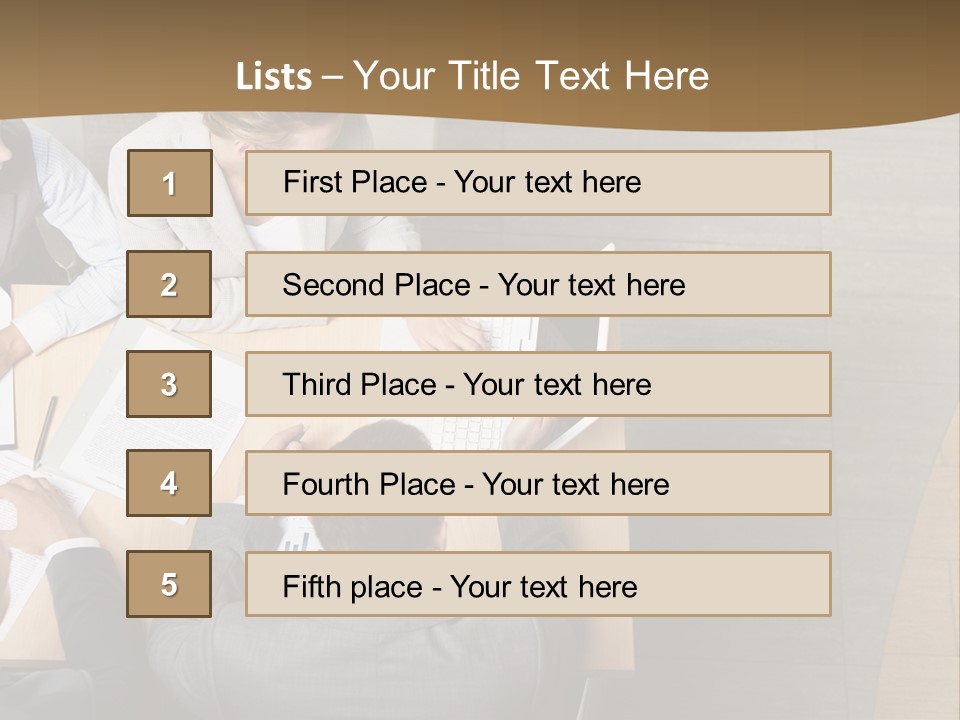Click the Fourth Place text box
The image size is (960, 720).
click(x=538, y=484)
